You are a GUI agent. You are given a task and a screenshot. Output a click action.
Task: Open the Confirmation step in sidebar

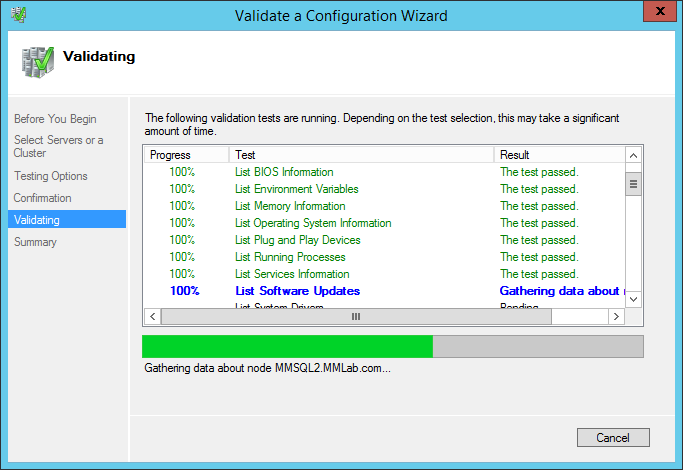coord(43,198)
